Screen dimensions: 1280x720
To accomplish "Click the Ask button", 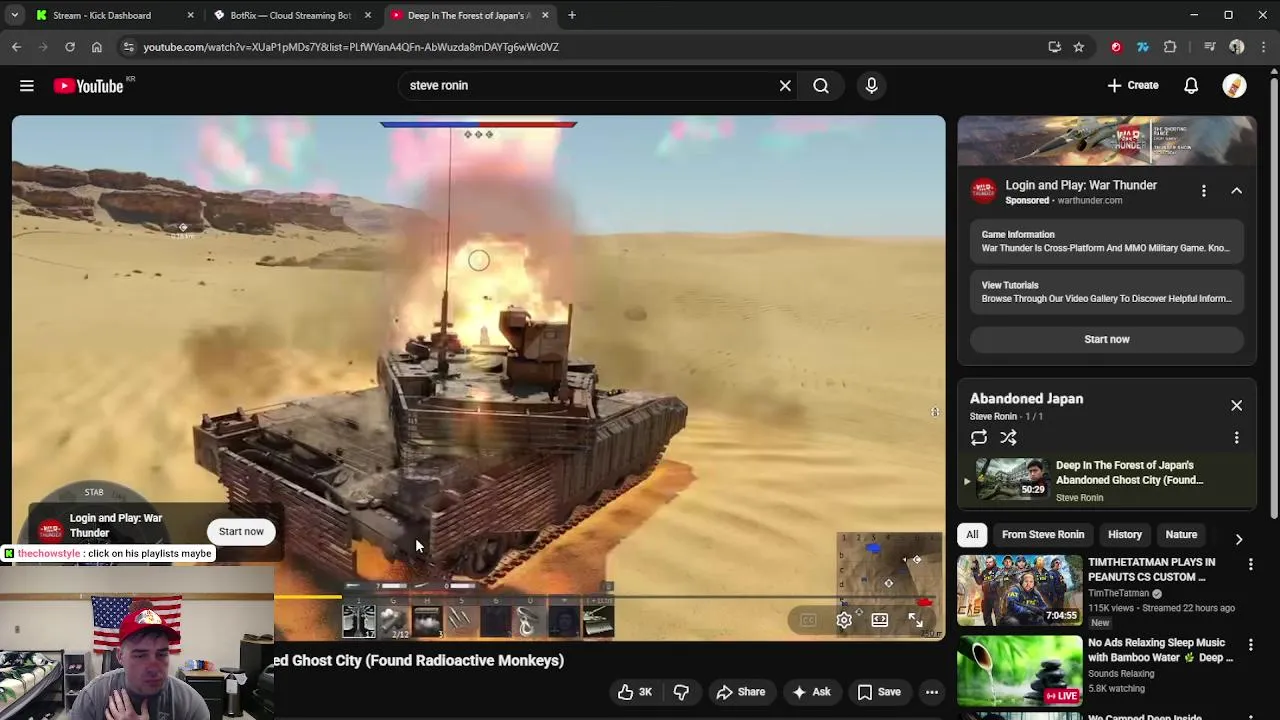I will click(811, 692).
